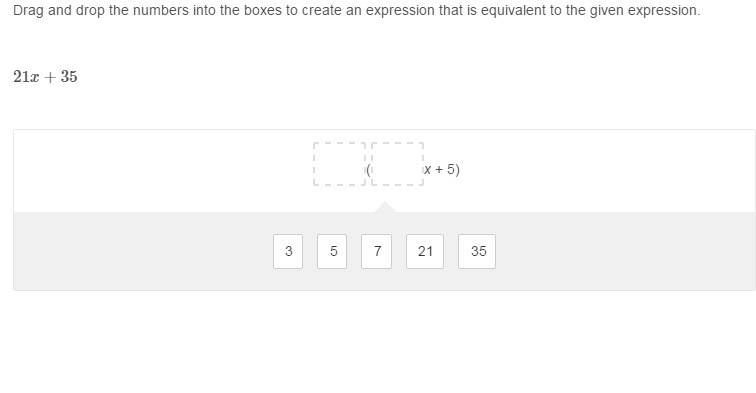Pick the number tile 5 in the tray

click(332, 251)
